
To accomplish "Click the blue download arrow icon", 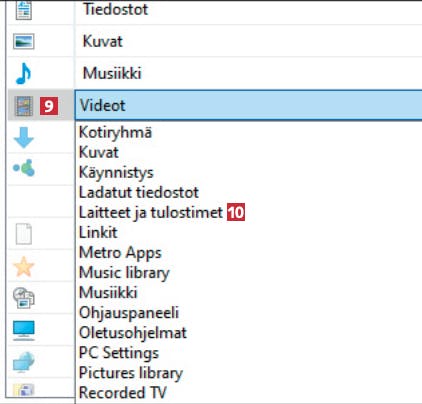I will (24, 137).
